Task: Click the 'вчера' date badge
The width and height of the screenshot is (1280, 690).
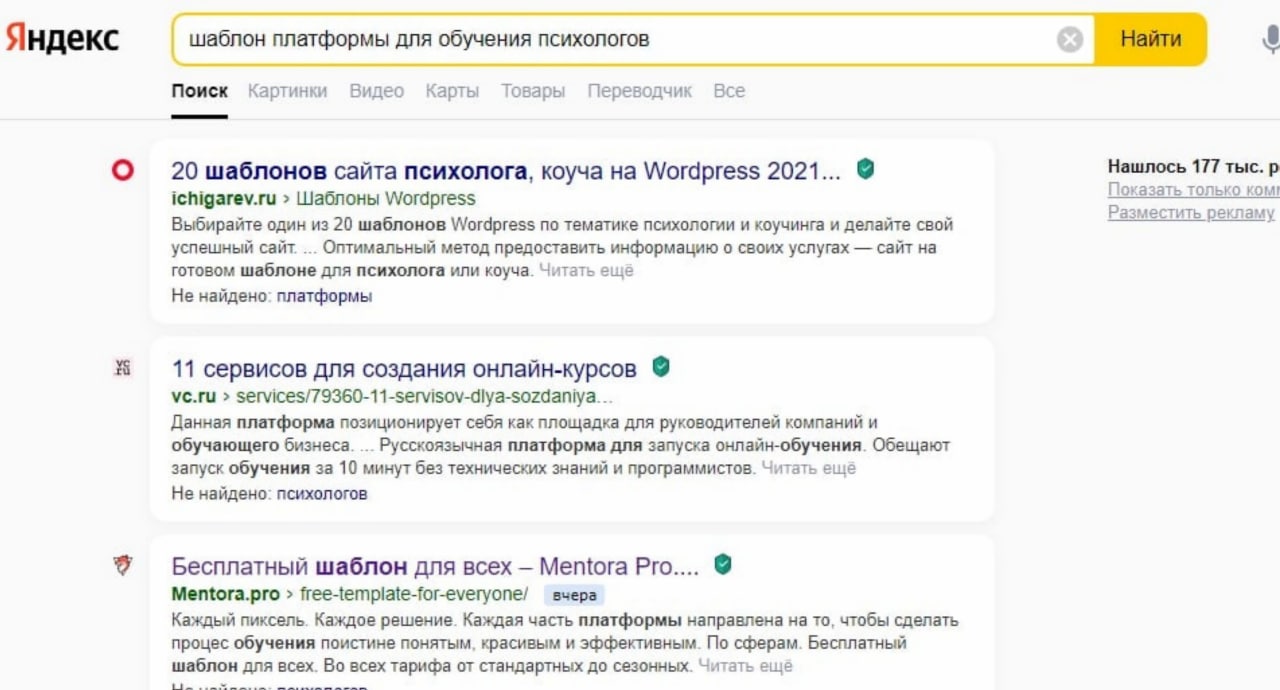Action: tap(574, 595)
